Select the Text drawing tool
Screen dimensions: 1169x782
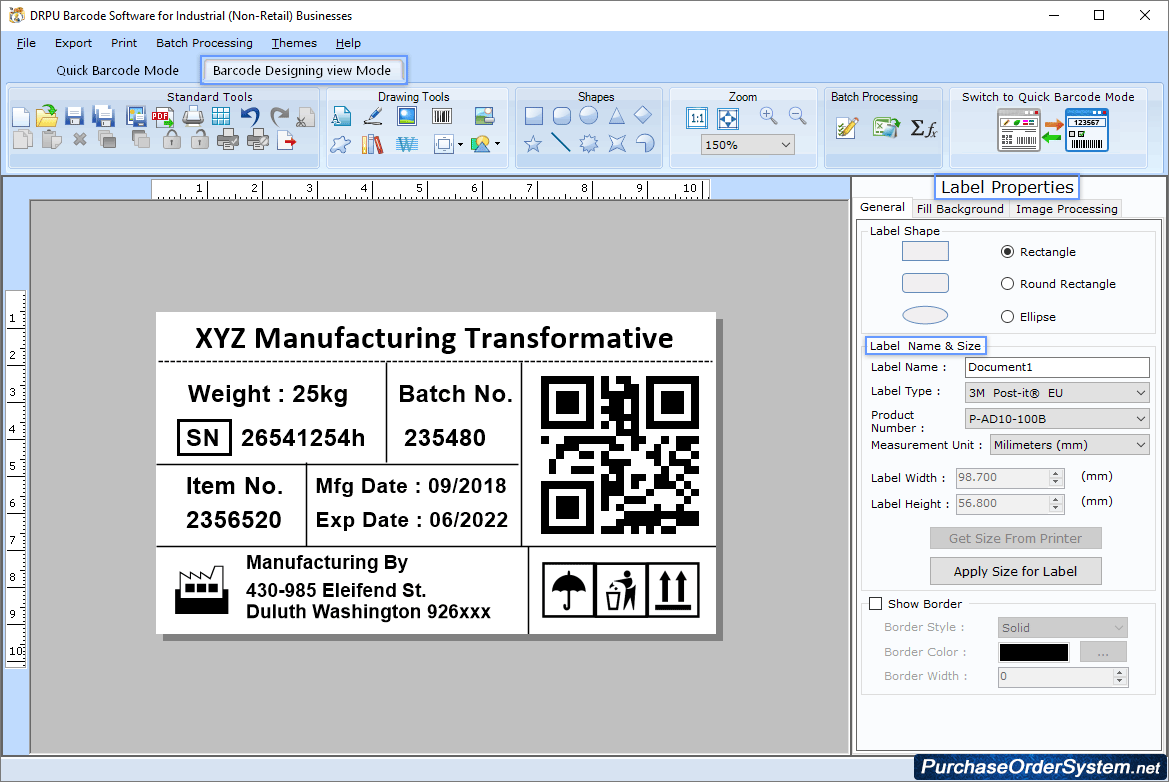[341, 116]
